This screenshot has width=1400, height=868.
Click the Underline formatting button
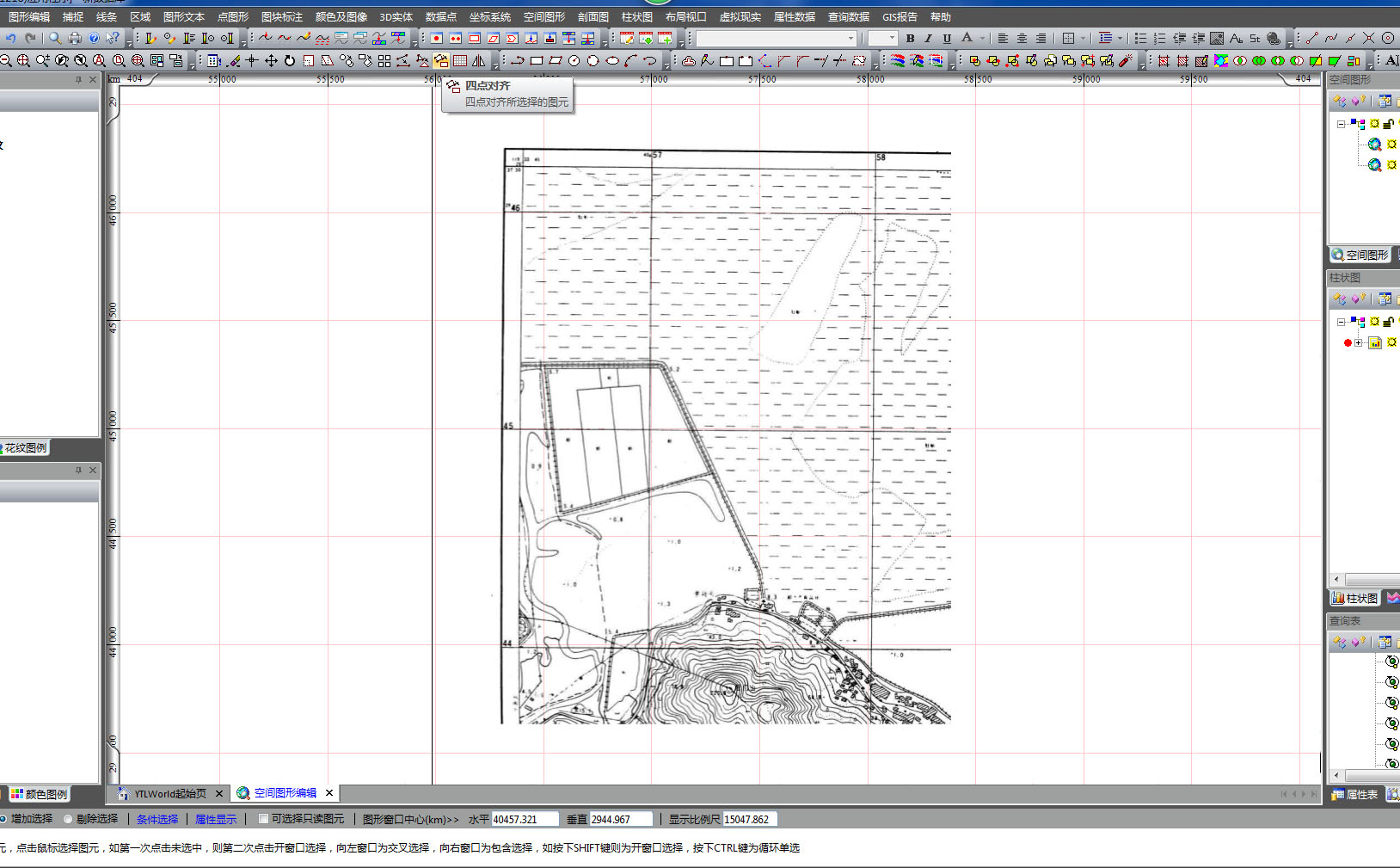(x=947, y=38)
